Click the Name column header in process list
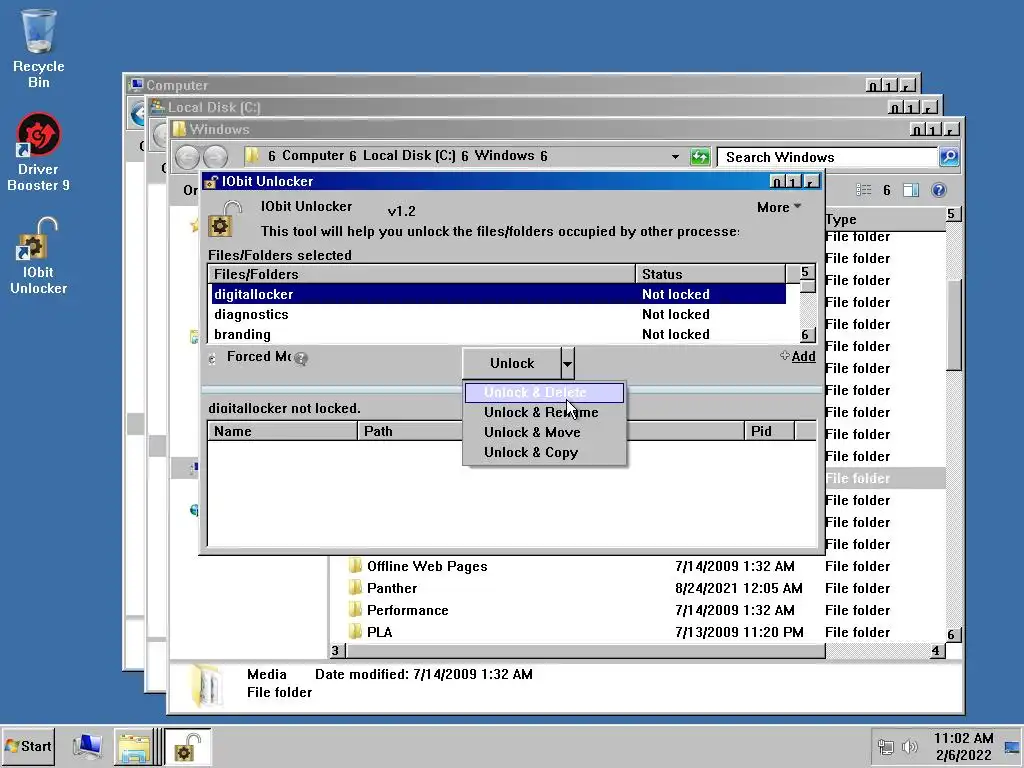 point(283,431)
